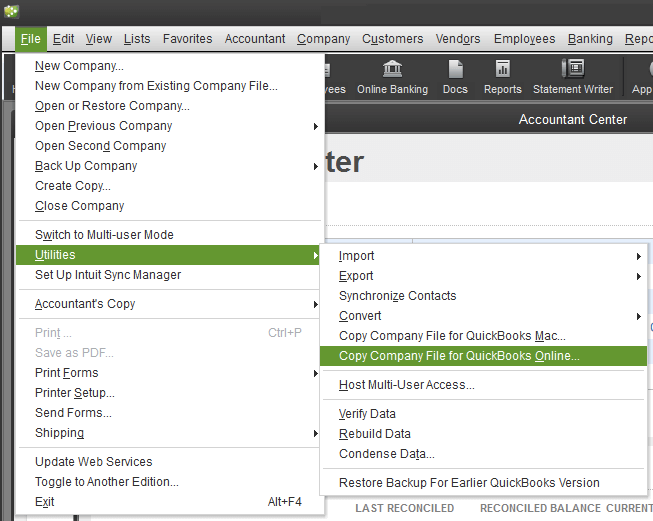The image size is (653, 521).
Task: Click the Accountant Center title bar label
Action: click(573, 120)
